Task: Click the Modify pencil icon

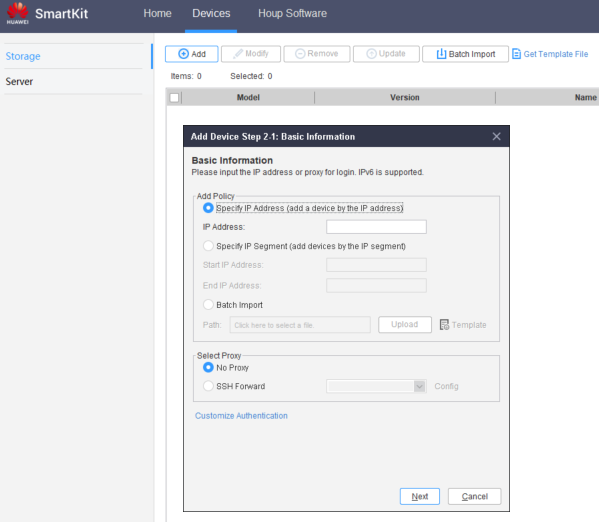Action: pos(238,54)
